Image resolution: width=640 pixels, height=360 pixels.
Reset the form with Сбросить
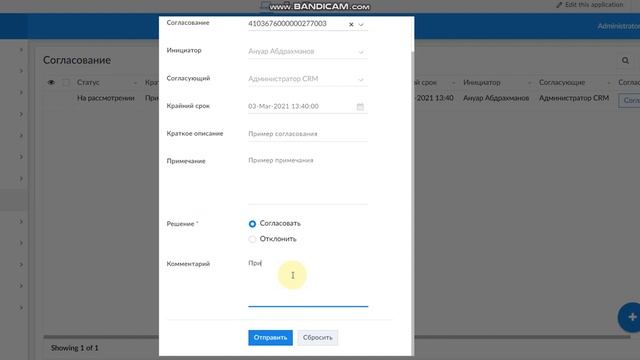pos(318,338)
